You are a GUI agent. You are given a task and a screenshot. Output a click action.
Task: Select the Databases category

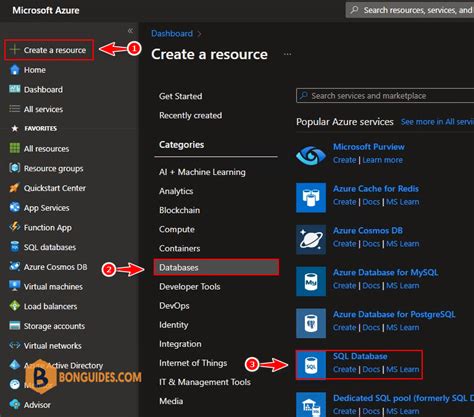click(216, 267)
